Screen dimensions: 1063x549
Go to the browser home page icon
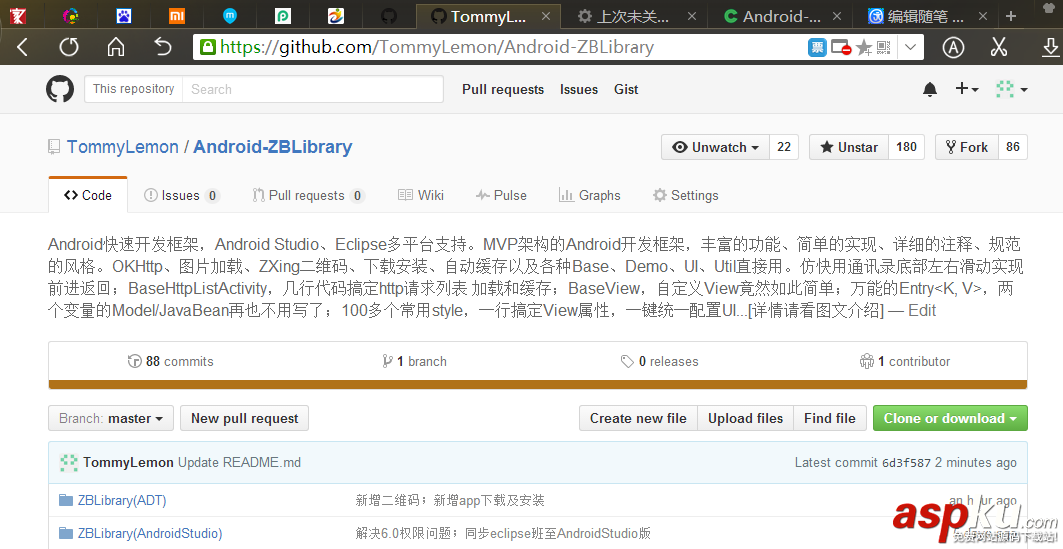click(116, 47)
